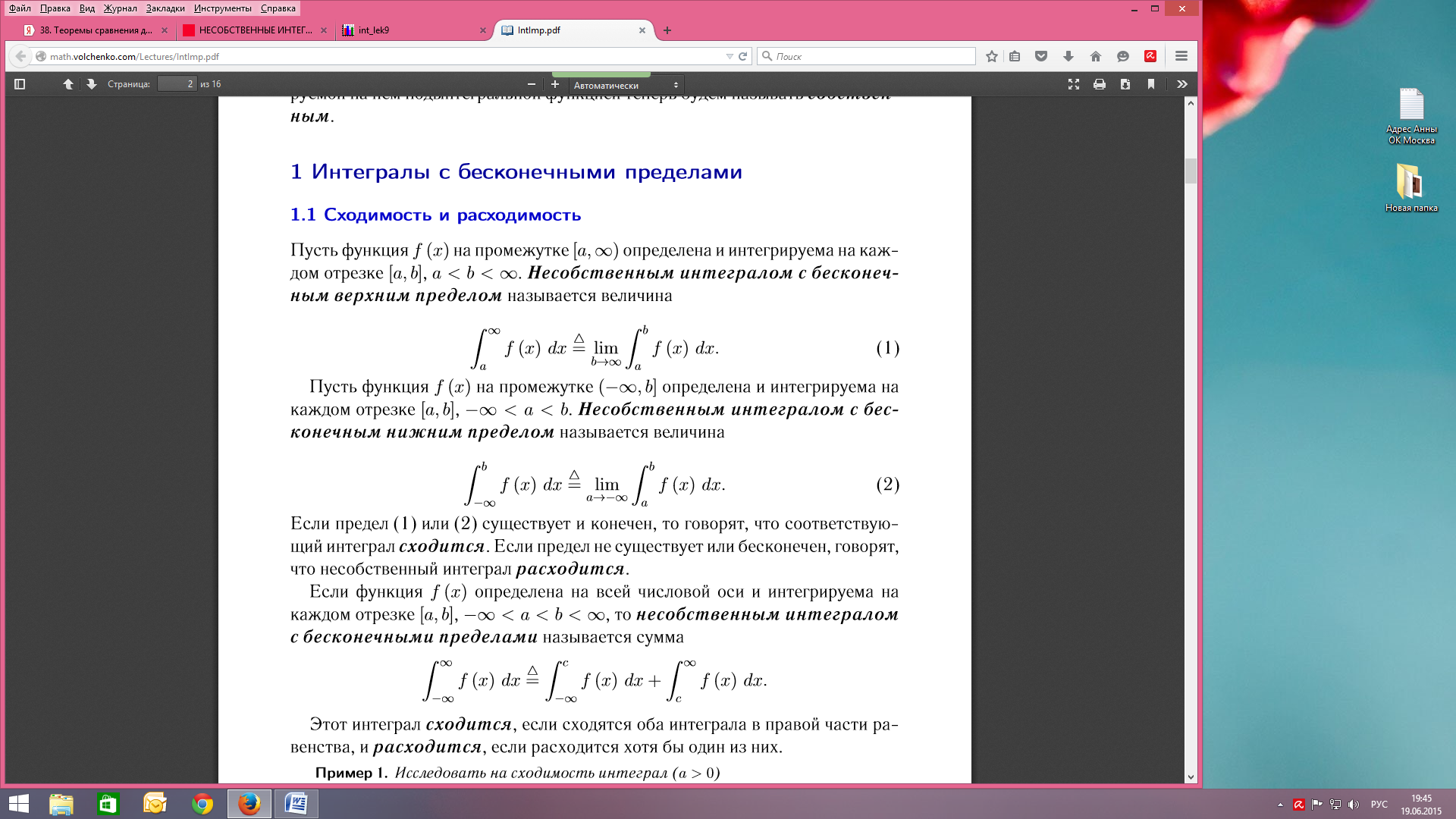Go to next PDF page arrow
The image size is (1456, 819).
[x=92, y=84]
